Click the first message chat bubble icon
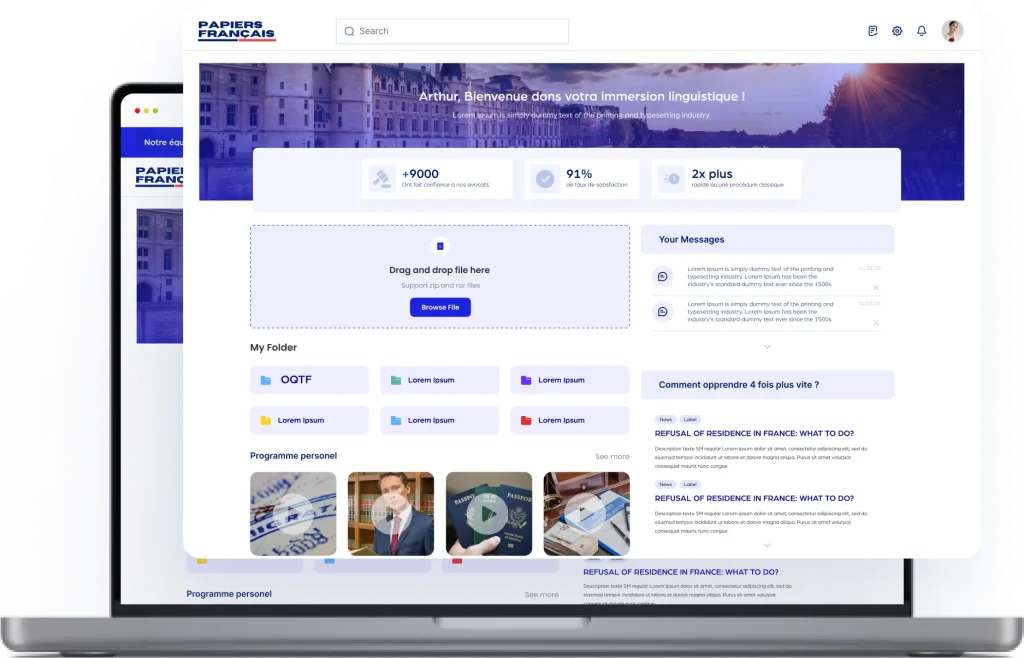The image size is (1024, 658). coord(662,276)
